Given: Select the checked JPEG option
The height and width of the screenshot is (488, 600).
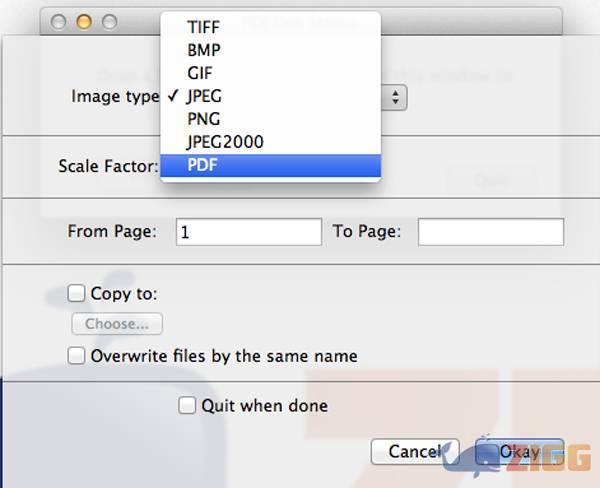Looking at the screenshot, I should pos(204,96).
